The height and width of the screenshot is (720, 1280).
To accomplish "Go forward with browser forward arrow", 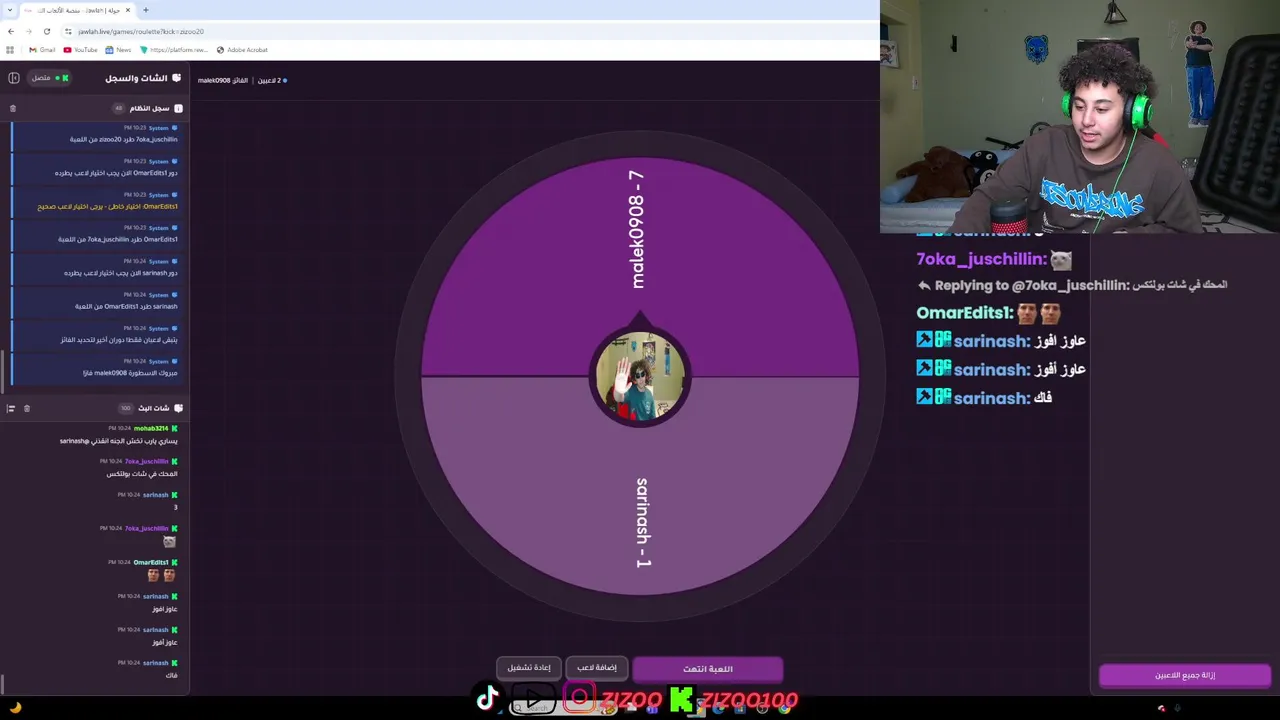I will point(28,31).
